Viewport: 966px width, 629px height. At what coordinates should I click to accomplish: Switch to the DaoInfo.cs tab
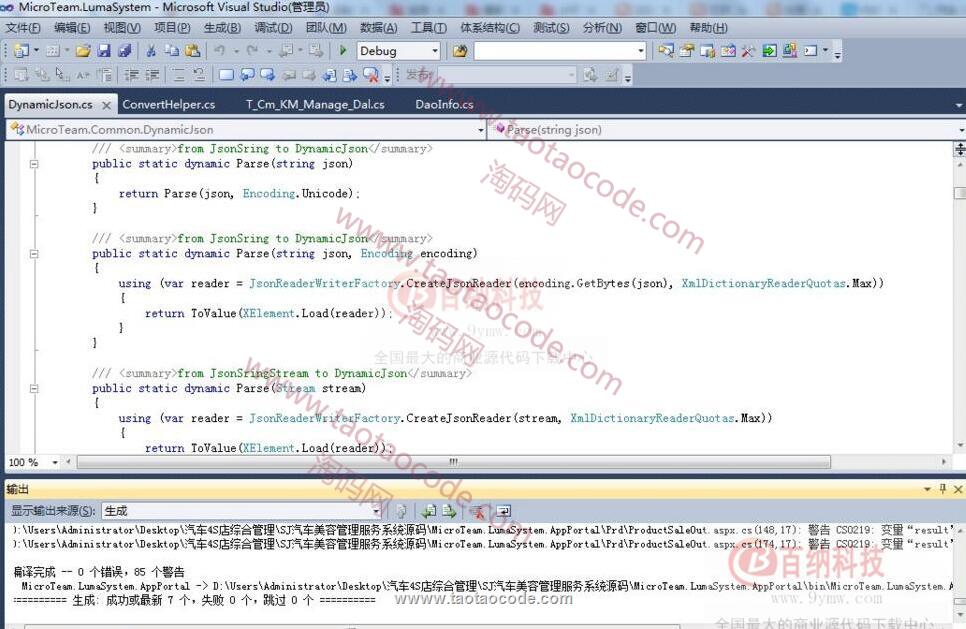click(x=444, y=104)
